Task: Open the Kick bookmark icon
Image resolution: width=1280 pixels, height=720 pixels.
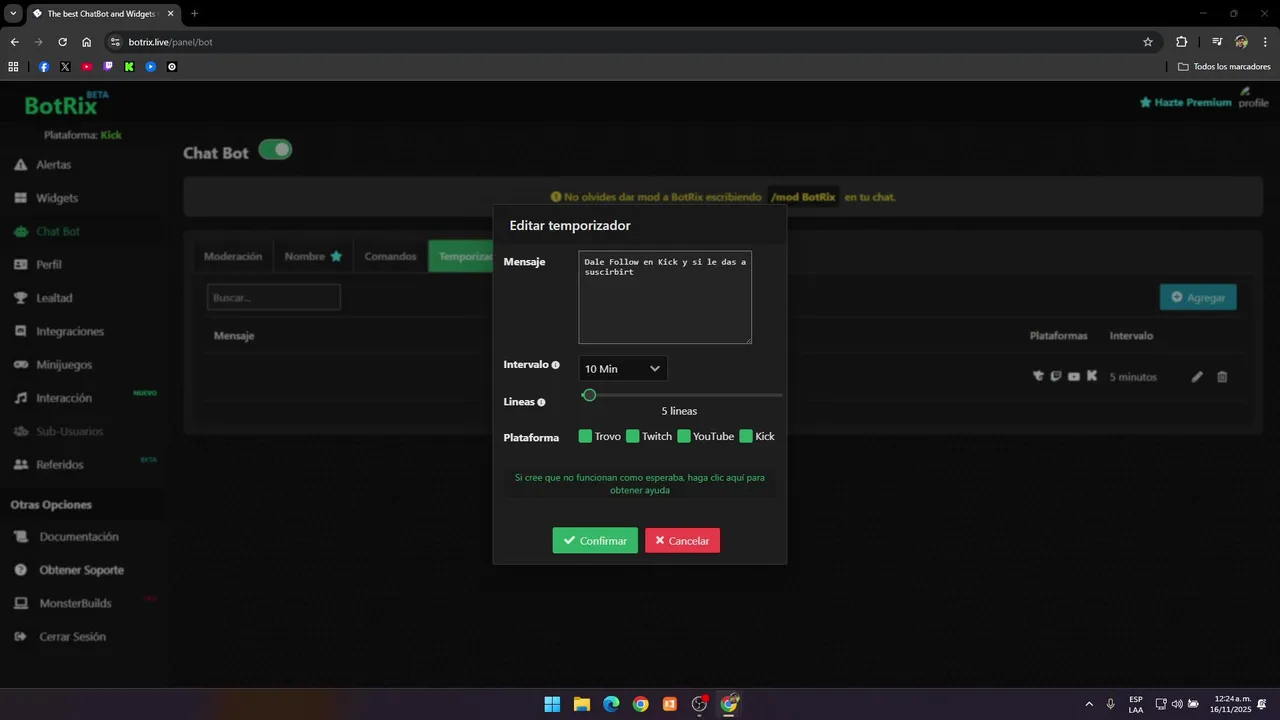Action: [x=129, y=67]
